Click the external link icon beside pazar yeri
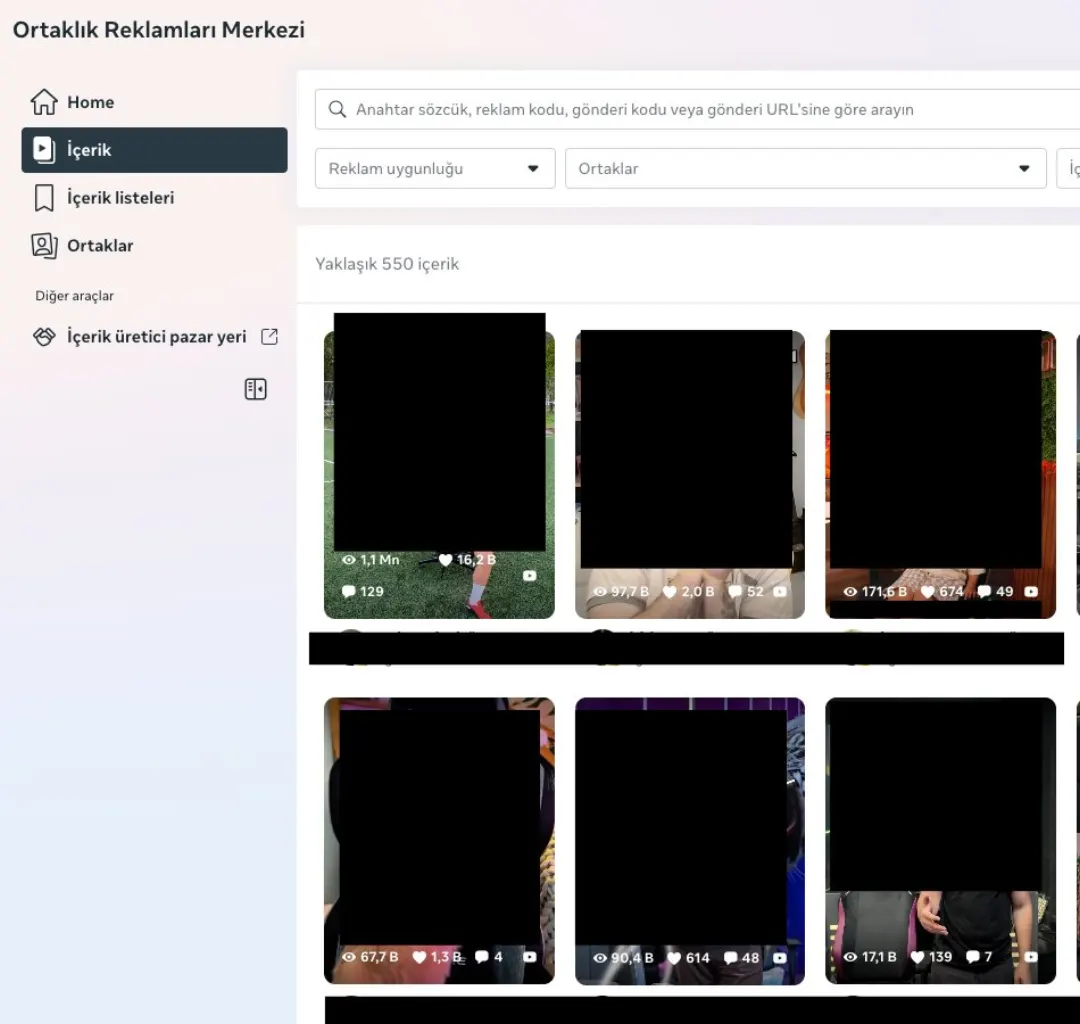 269,337
